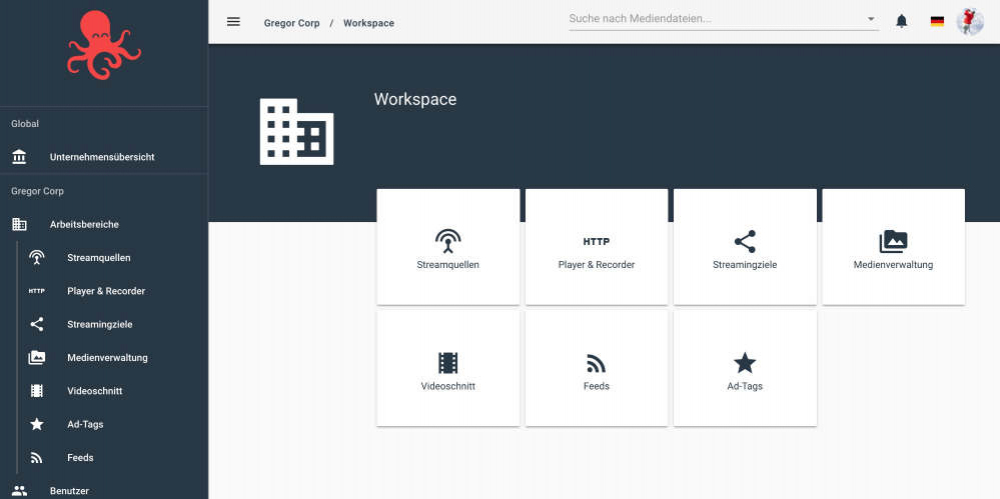Open the Ad-Tags card label

coord(745,386)
